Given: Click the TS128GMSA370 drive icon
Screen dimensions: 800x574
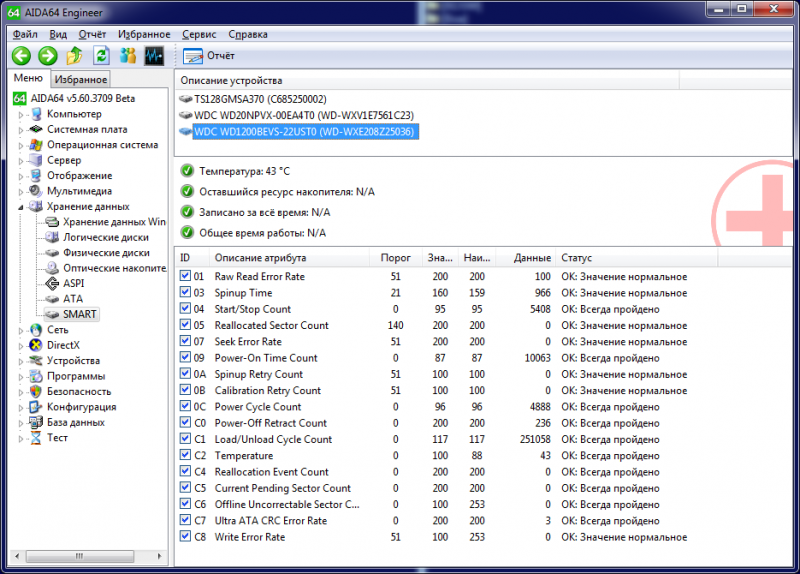Looking at the screenshot, I should pos(186,99).
